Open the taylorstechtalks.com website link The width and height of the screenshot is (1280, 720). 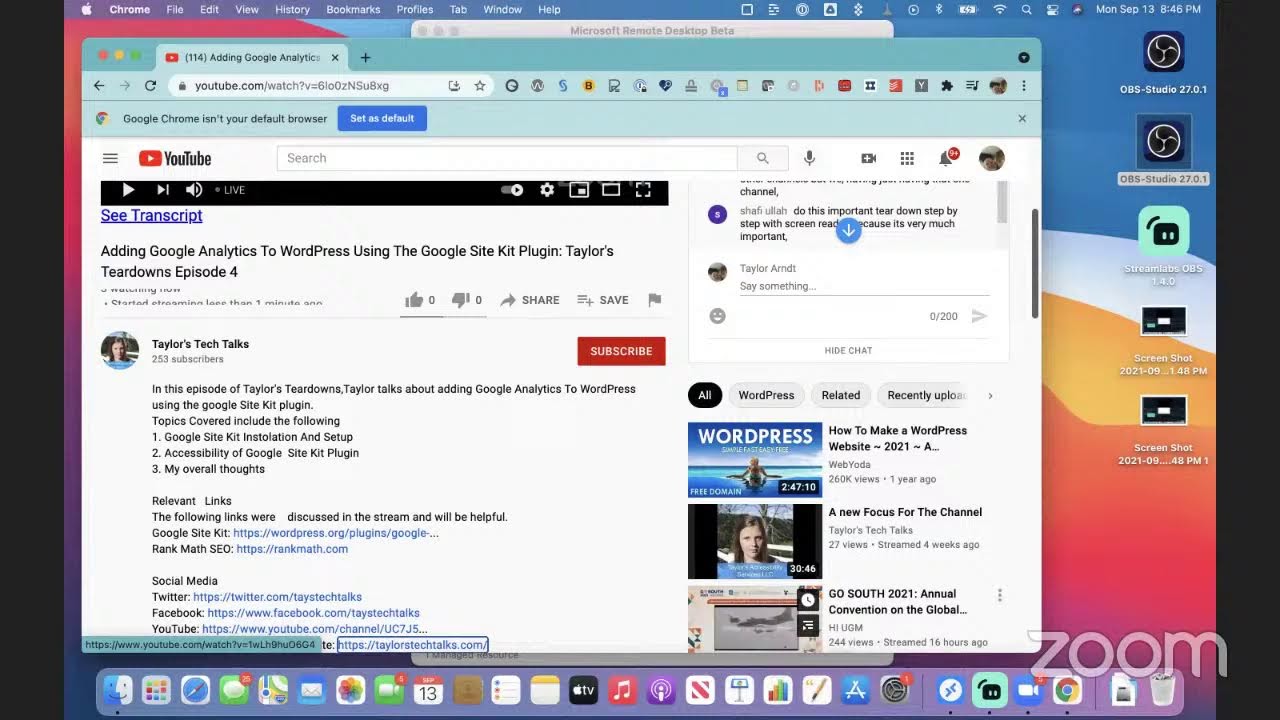pos(412,645)
